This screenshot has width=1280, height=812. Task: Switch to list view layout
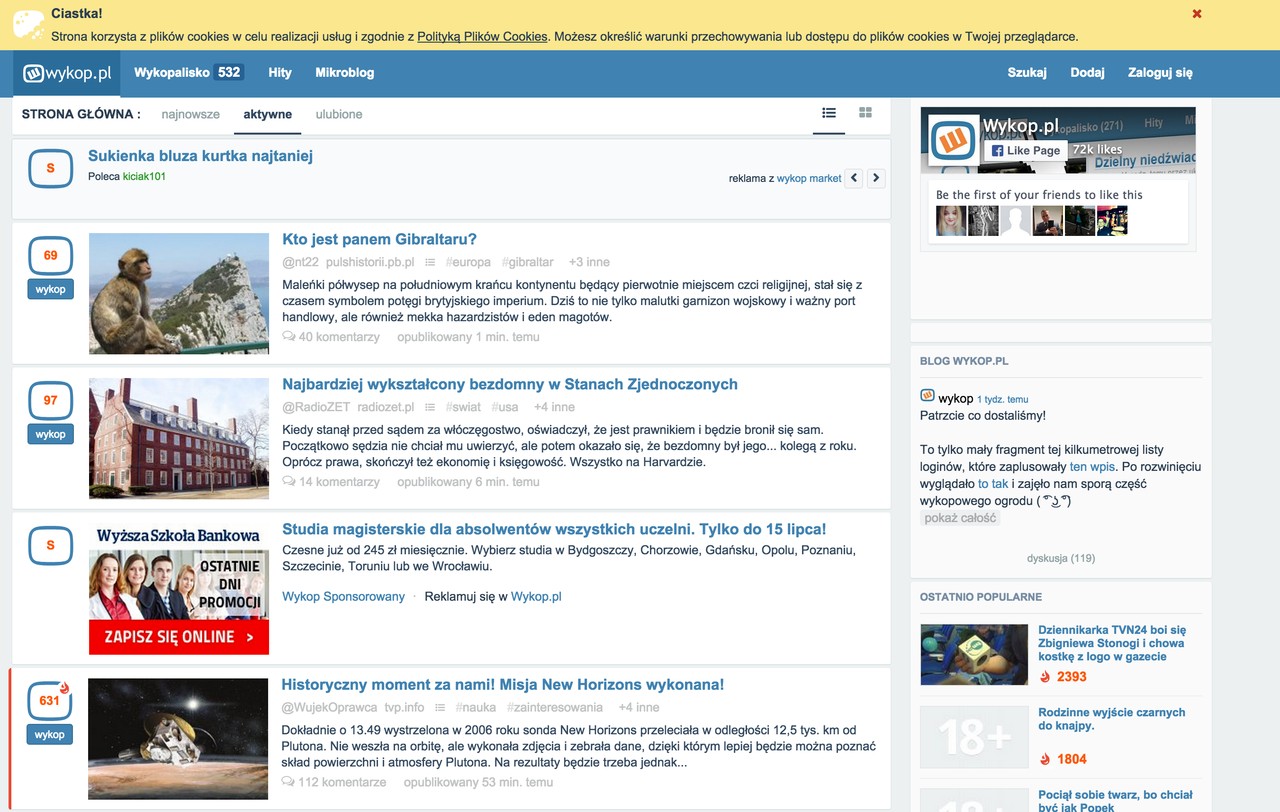tap(829, 113)
